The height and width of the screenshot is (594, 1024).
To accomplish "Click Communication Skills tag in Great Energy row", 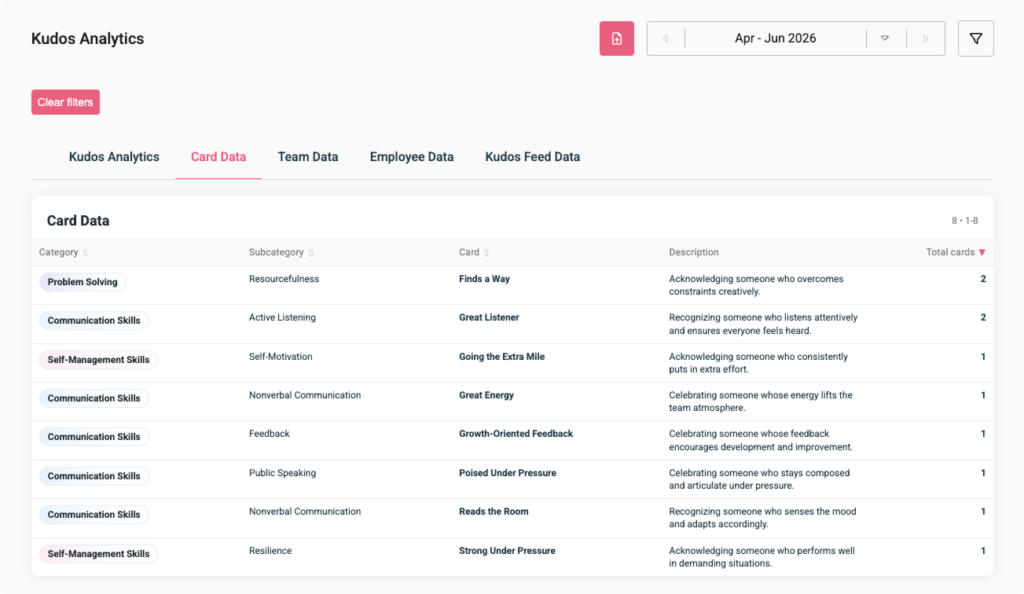I will point(94,398).
